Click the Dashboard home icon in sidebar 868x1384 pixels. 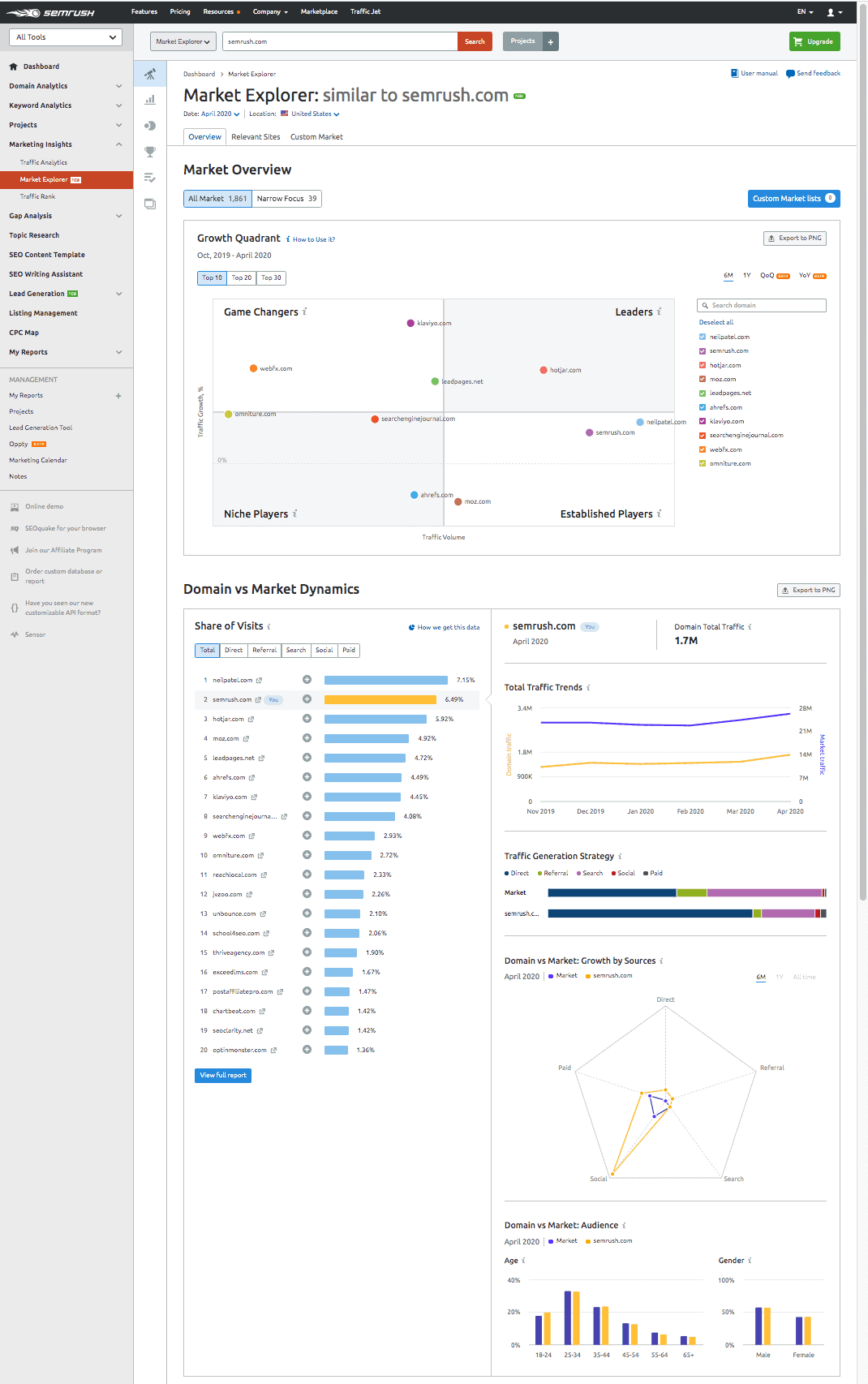pyautogui.click(x=14, y=67)
